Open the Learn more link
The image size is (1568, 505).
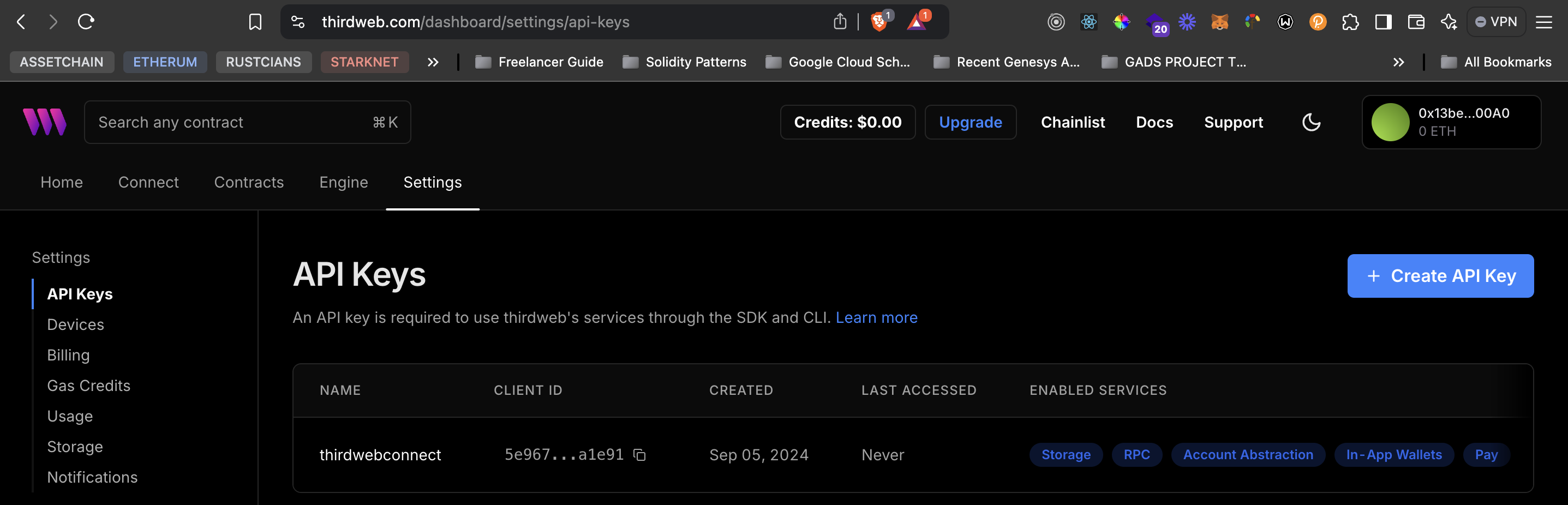coord(877,317)
